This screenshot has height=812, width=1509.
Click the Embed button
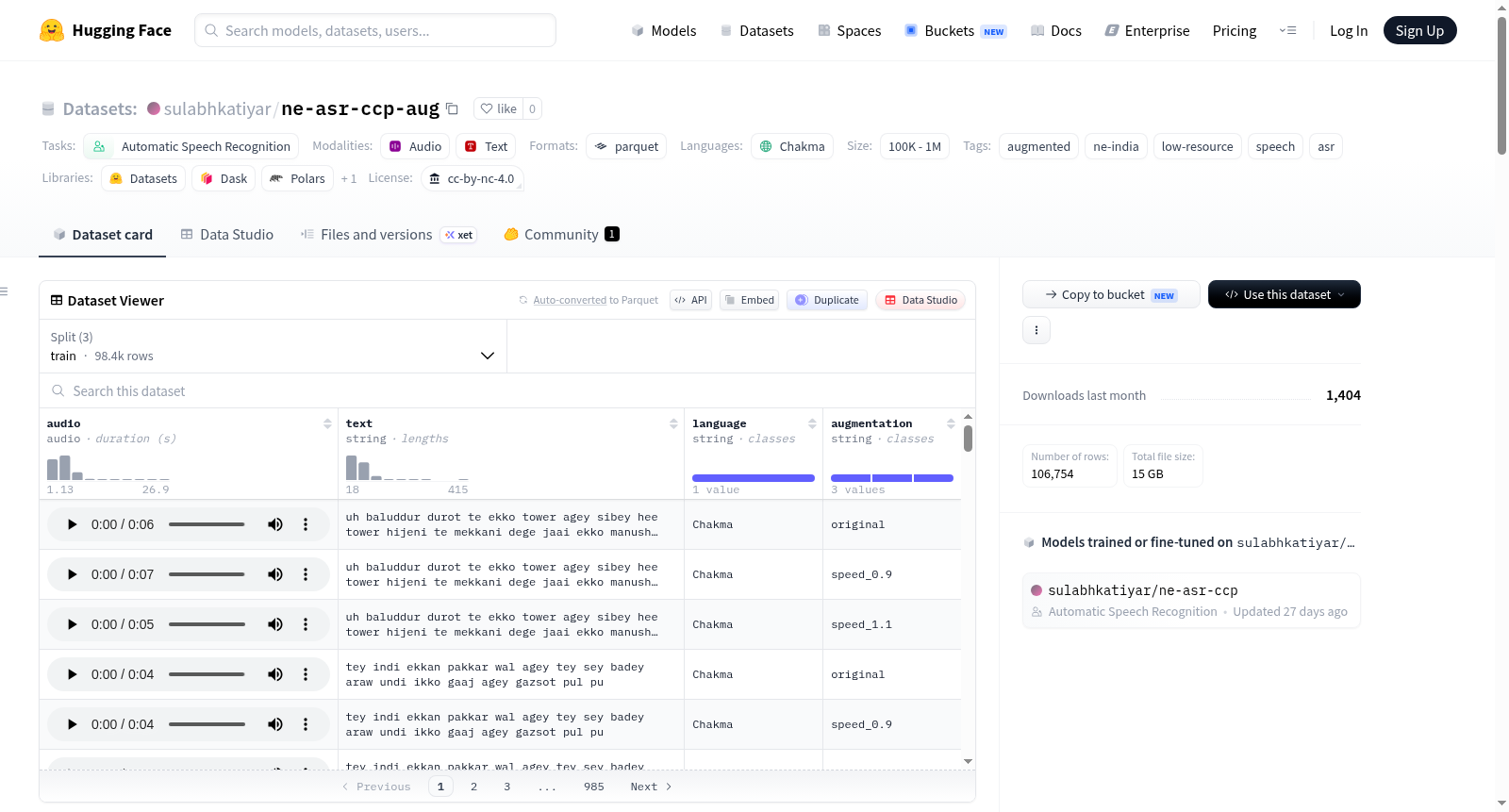749,300
